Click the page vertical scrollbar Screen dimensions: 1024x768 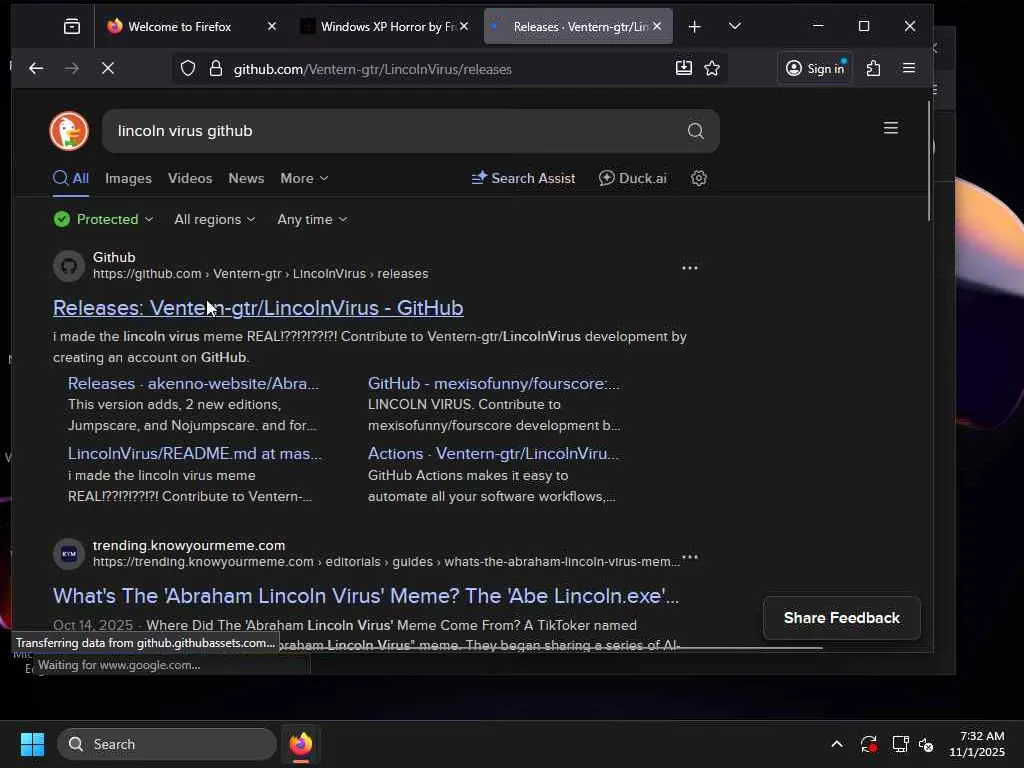[929, 161]
